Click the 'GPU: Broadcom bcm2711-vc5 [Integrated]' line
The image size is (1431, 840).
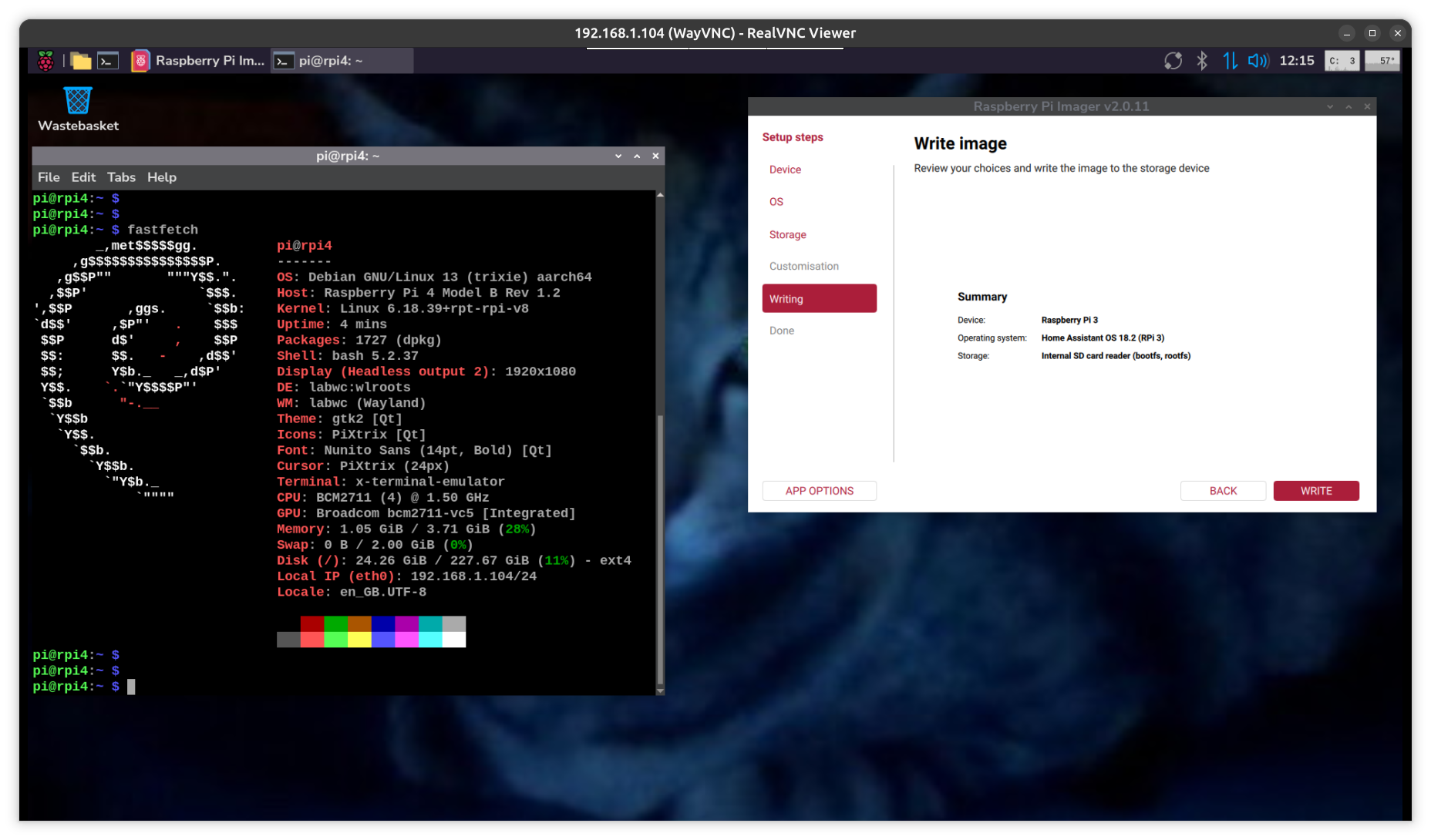coord(426,513)
